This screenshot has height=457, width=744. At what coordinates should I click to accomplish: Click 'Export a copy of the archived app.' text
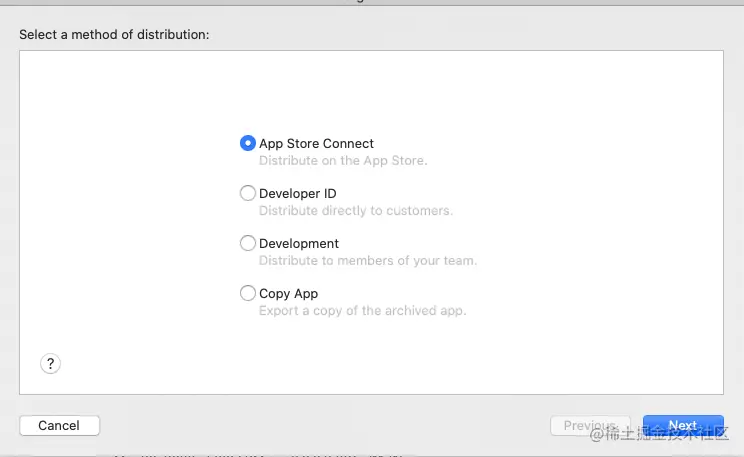(363, 311)
